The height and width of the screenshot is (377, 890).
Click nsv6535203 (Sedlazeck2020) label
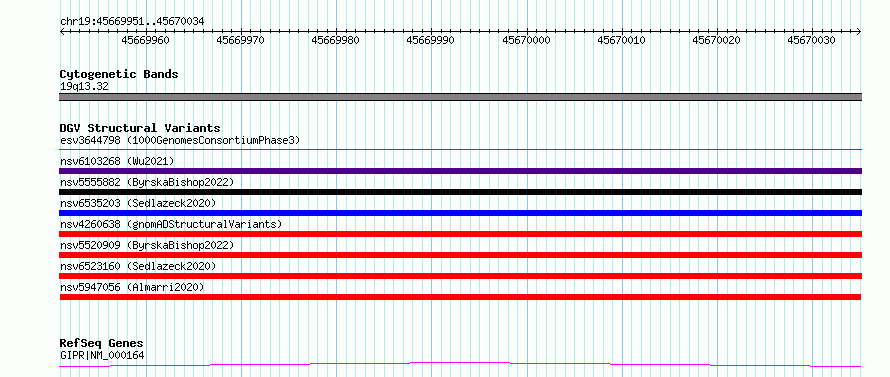tap(138, 203)
